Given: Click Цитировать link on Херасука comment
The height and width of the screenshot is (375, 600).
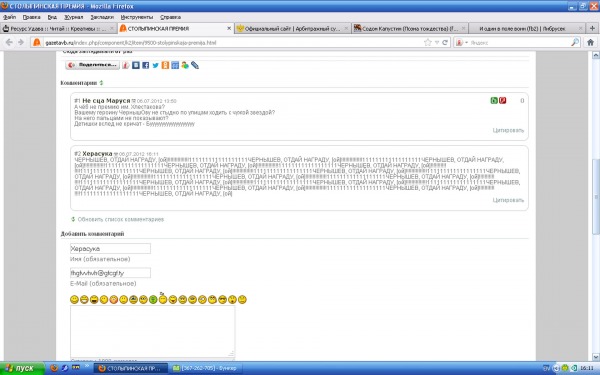Looking at the screenshot, I should click(x=508, y=200).
